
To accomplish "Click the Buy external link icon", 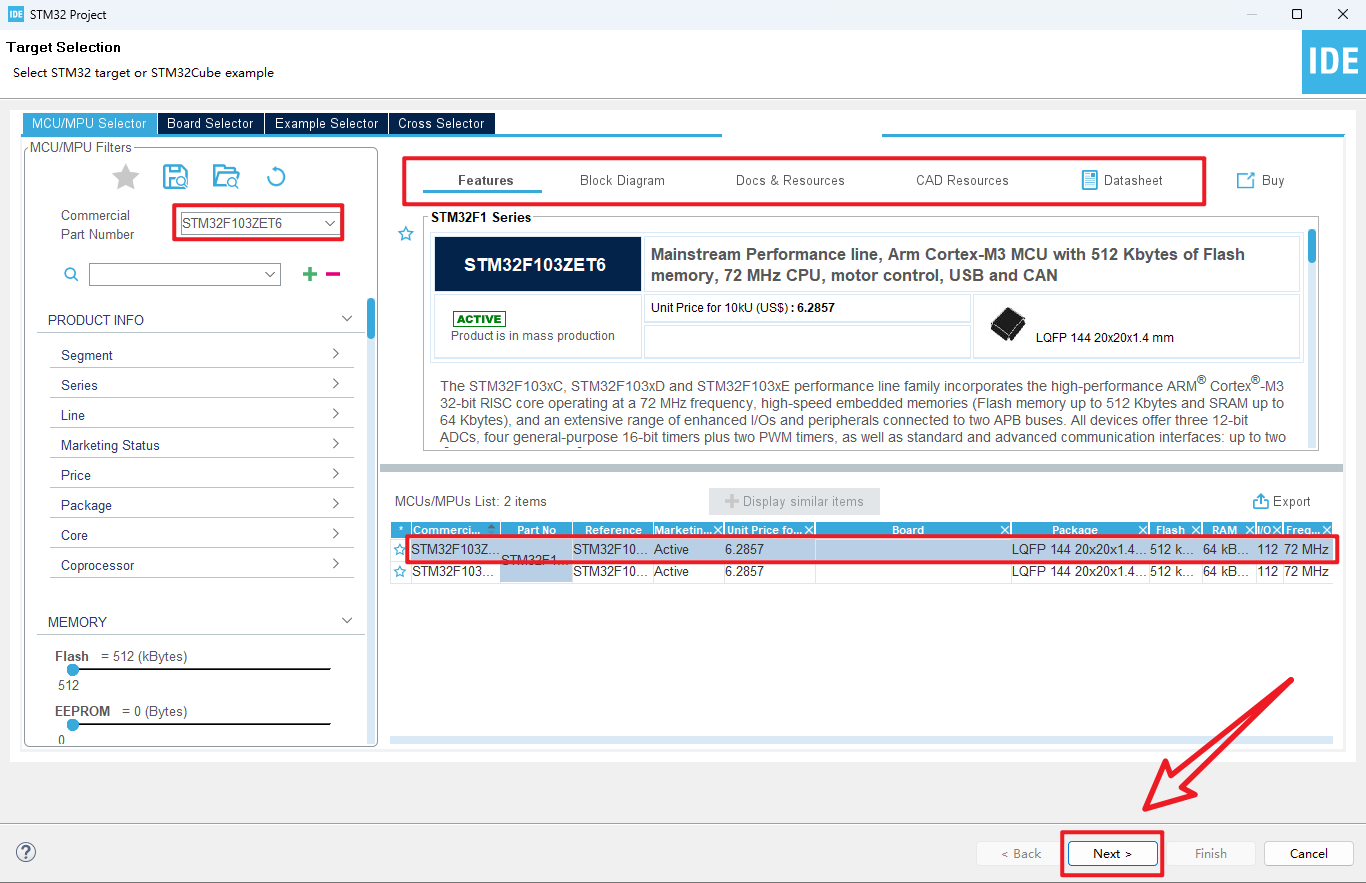I will point(1245,181).
